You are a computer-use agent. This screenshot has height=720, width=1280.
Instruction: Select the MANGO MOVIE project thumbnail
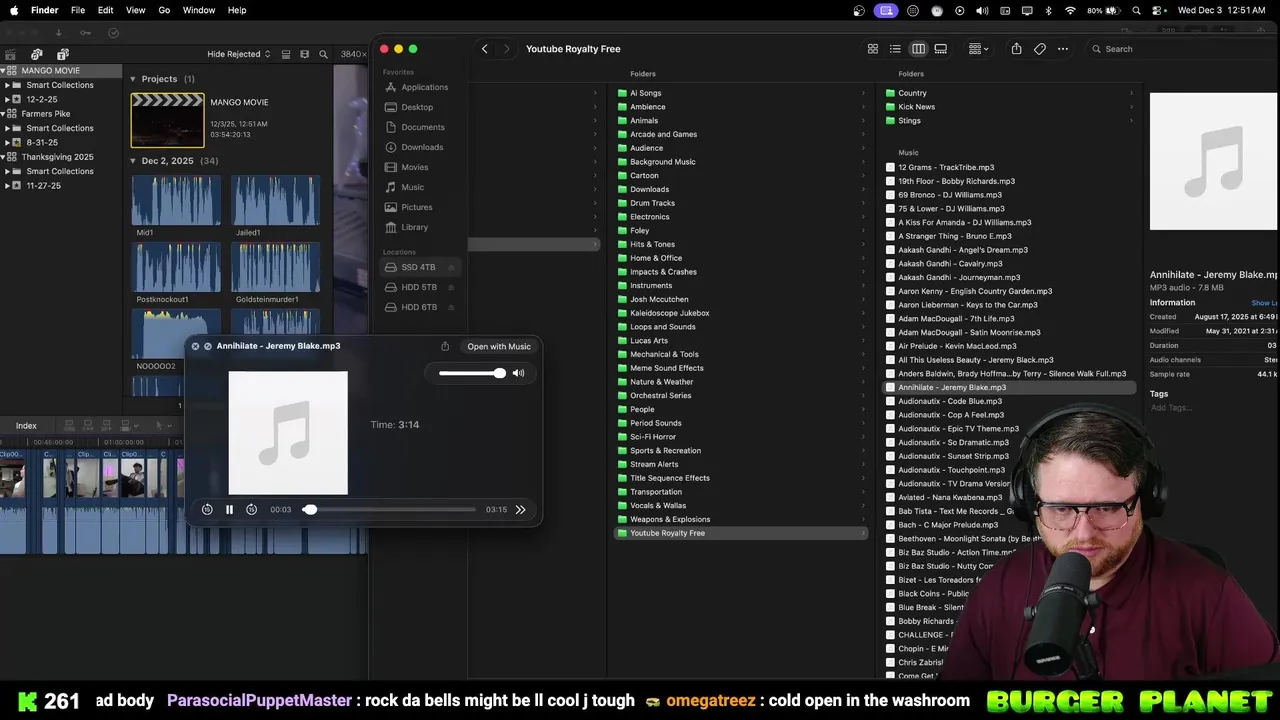[167, 120]
